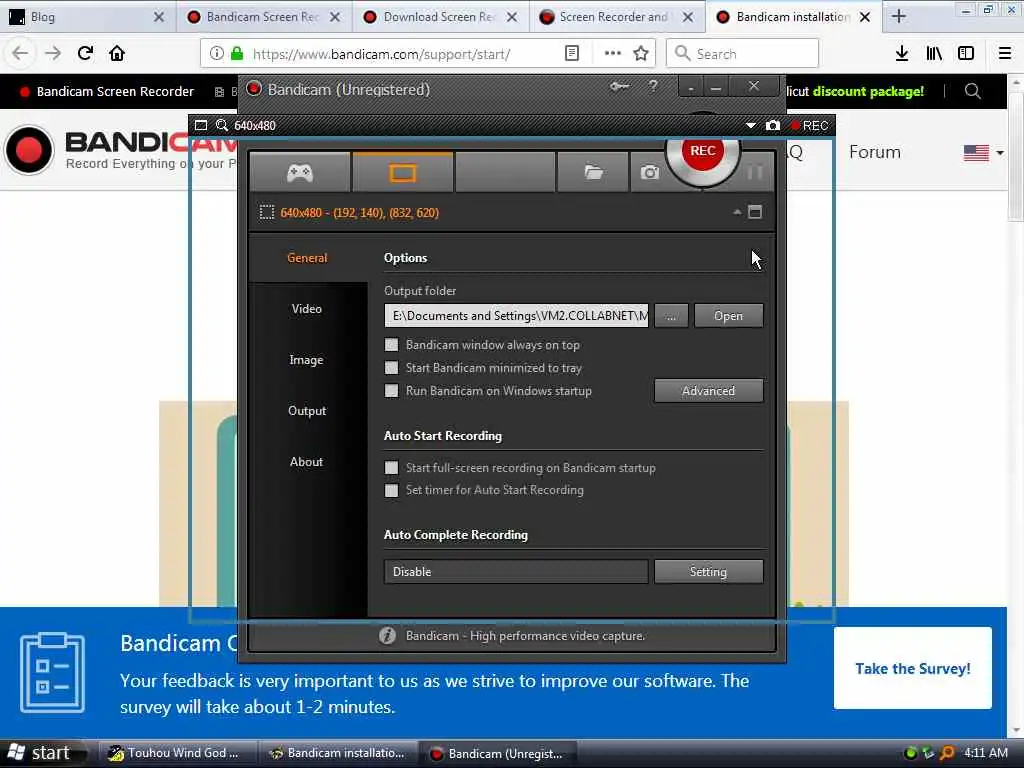Click the info icon in Bandicam status bar
This screenshot has width=1024, height=768.
tap(387, 635)
